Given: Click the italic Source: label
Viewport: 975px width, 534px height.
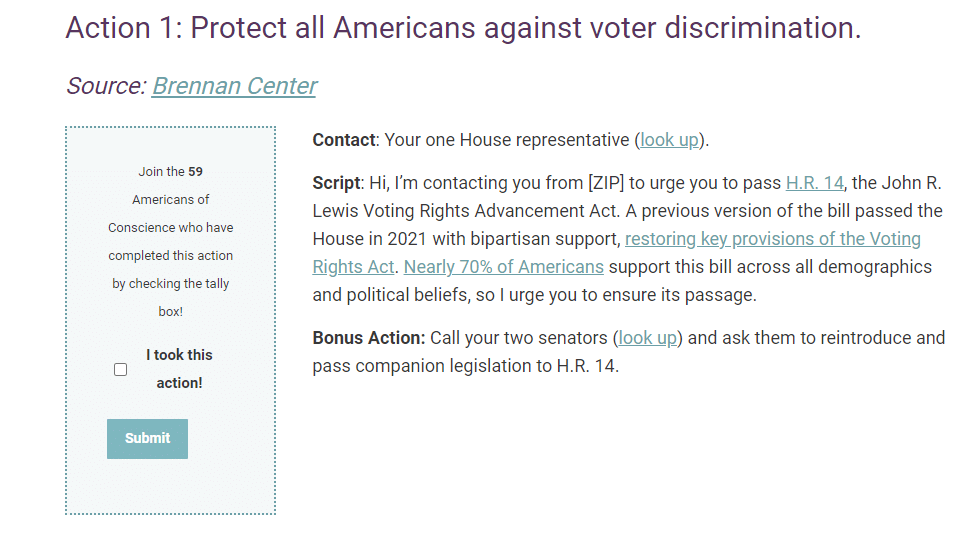Looking at the screenshot, I should [x=106, y=86].
